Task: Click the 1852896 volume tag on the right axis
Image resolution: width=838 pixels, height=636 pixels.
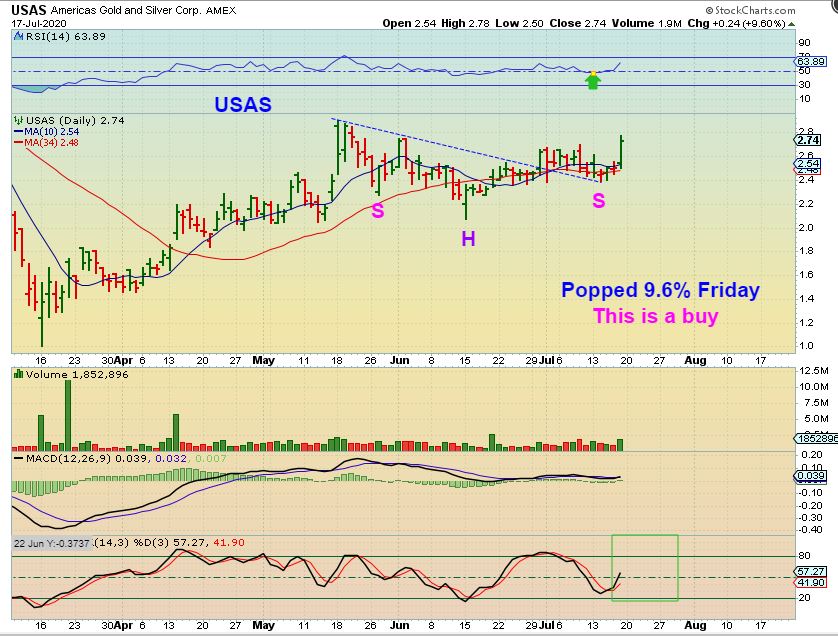Action: 816,438
